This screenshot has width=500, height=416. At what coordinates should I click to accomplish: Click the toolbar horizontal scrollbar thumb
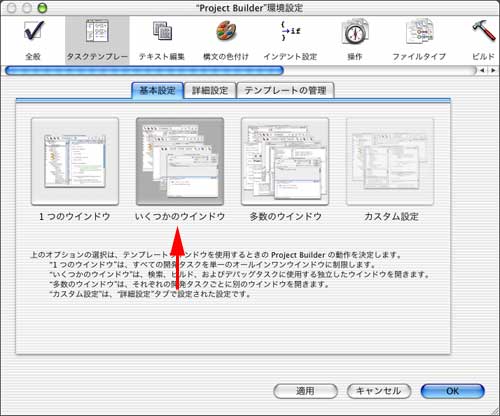tap(144, 70)
